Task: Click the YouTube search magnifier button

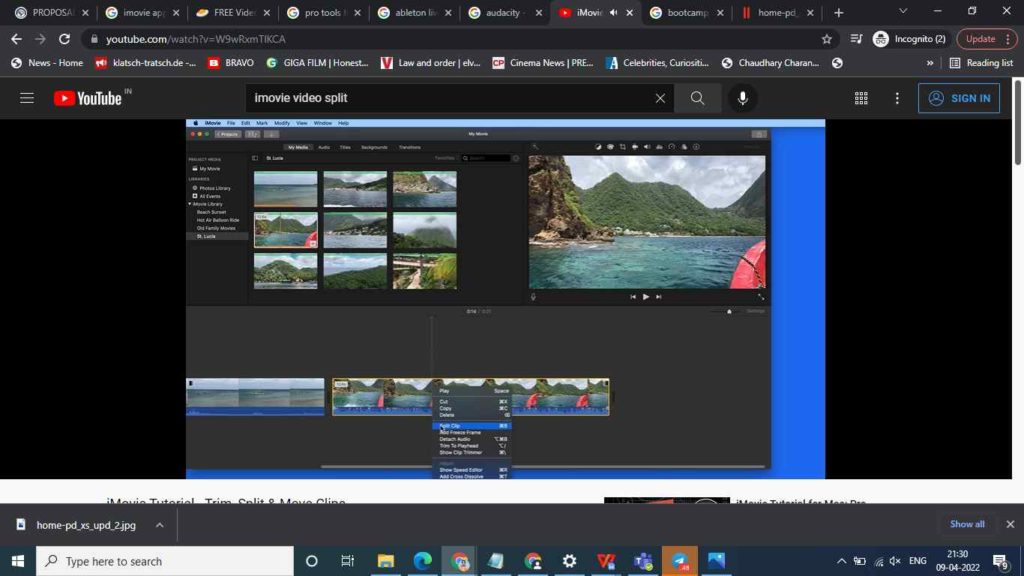Action: (697, 98)
